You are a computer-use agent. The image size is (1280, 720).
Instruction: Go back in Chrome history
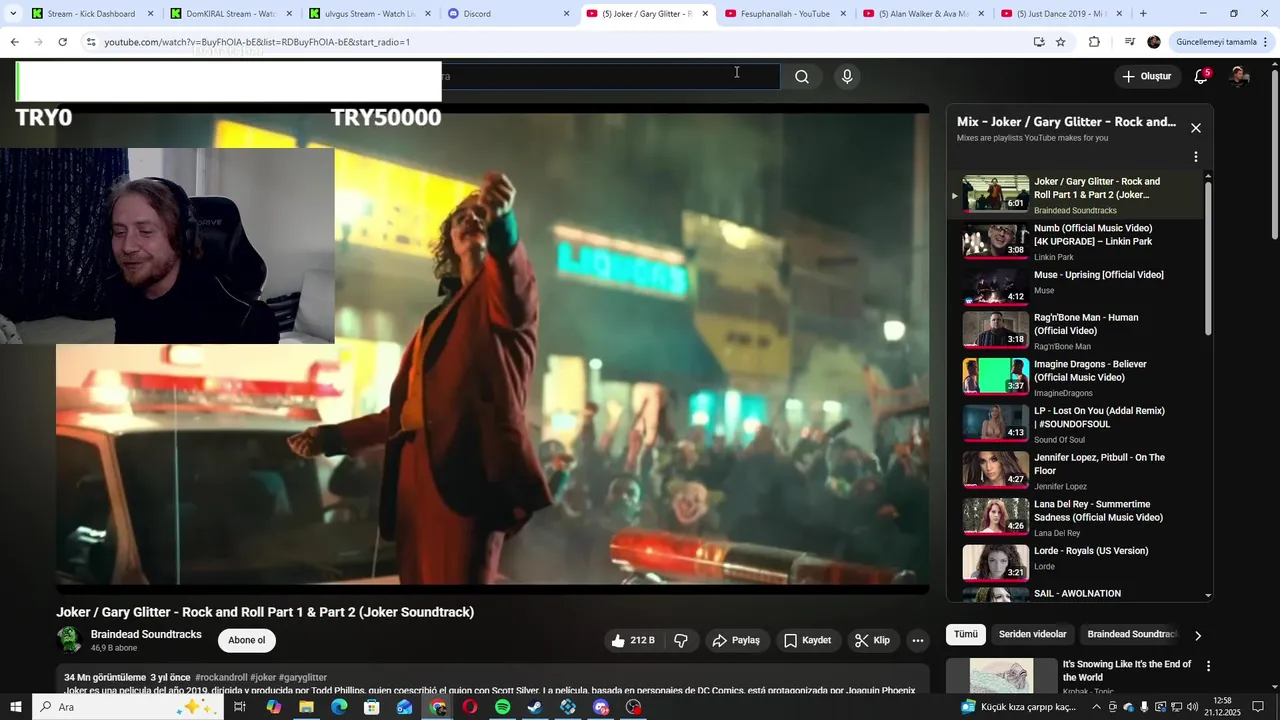click(x=14, y=42)
